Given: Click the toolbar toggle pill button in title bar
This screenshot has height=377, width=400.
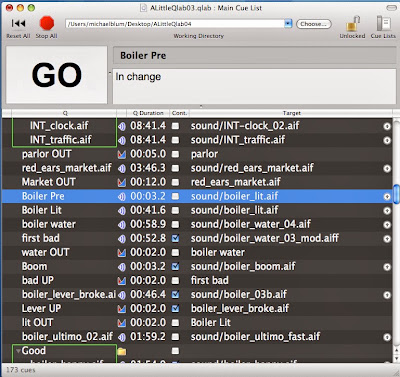Looking at the screenshot, I should pos(391,7).
